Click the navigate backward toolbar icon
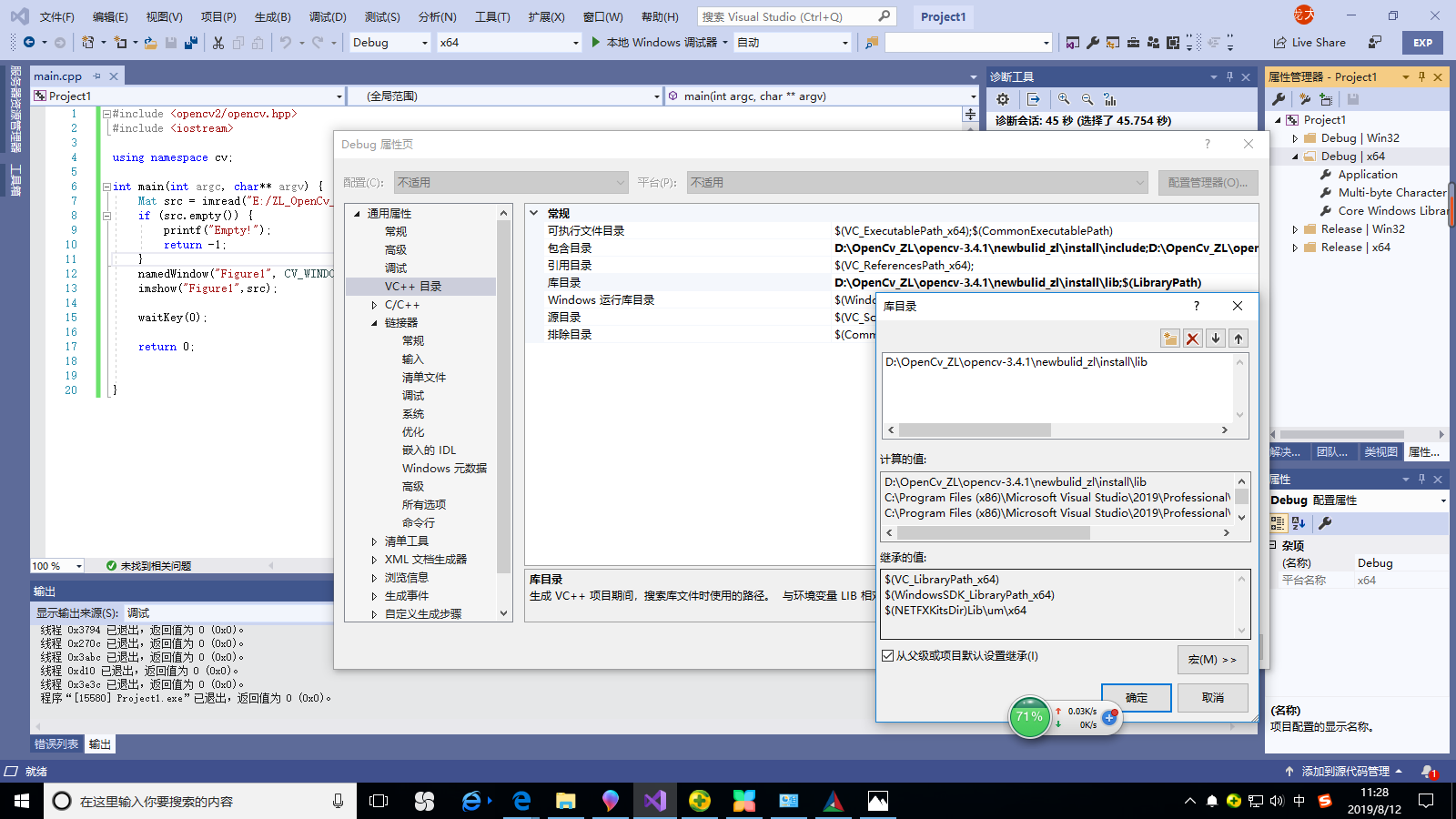The width and height of the screenshot is (1456, 819). click(x=29, y=42)
